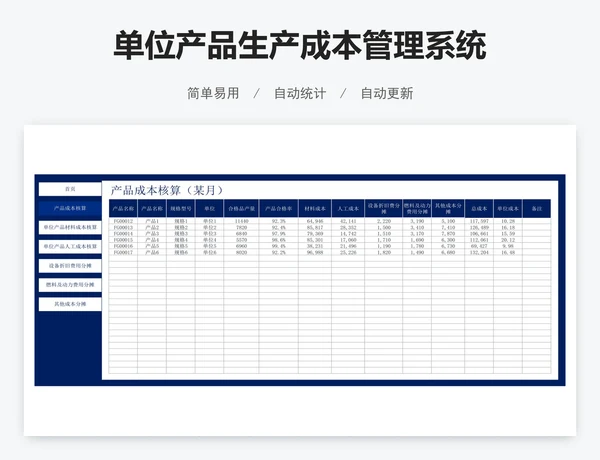The image size is (600, 460).
Task: Select the 单位成本 column header
Action: 508,209
